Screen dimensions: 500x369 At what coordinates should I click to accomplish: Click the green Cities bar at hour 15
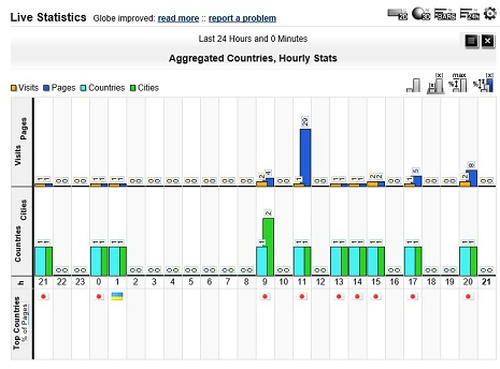[x=381, y=261]
